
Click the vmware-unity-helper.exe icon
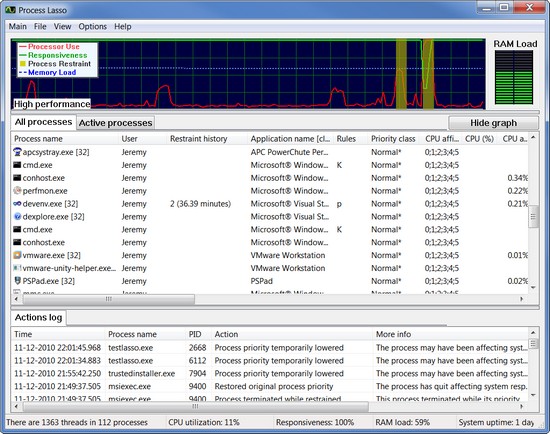(17, 268)
